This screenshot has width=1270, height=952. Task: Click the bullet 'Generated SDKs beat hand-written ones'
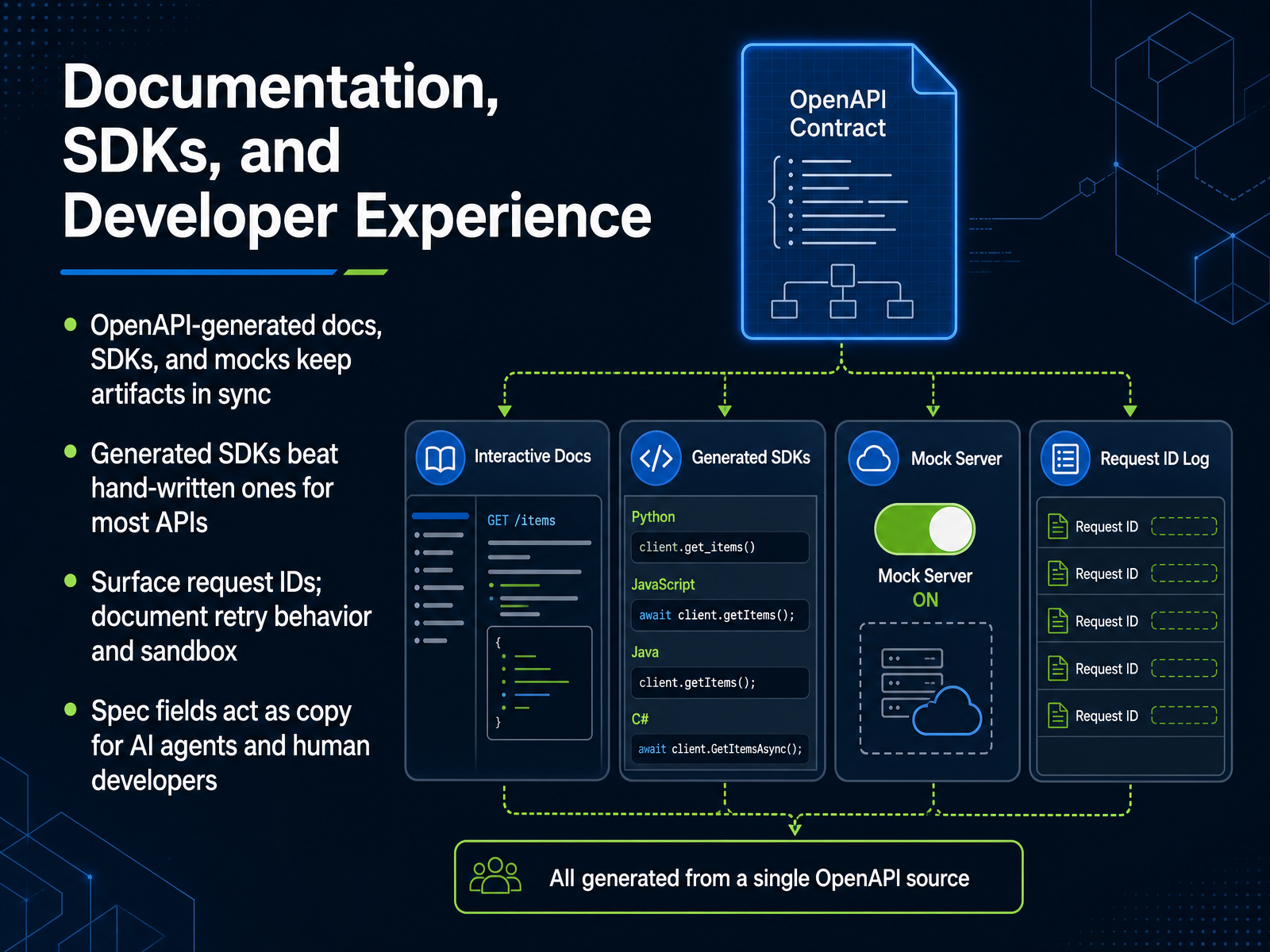pyautogui.click(x=214, y=489)
